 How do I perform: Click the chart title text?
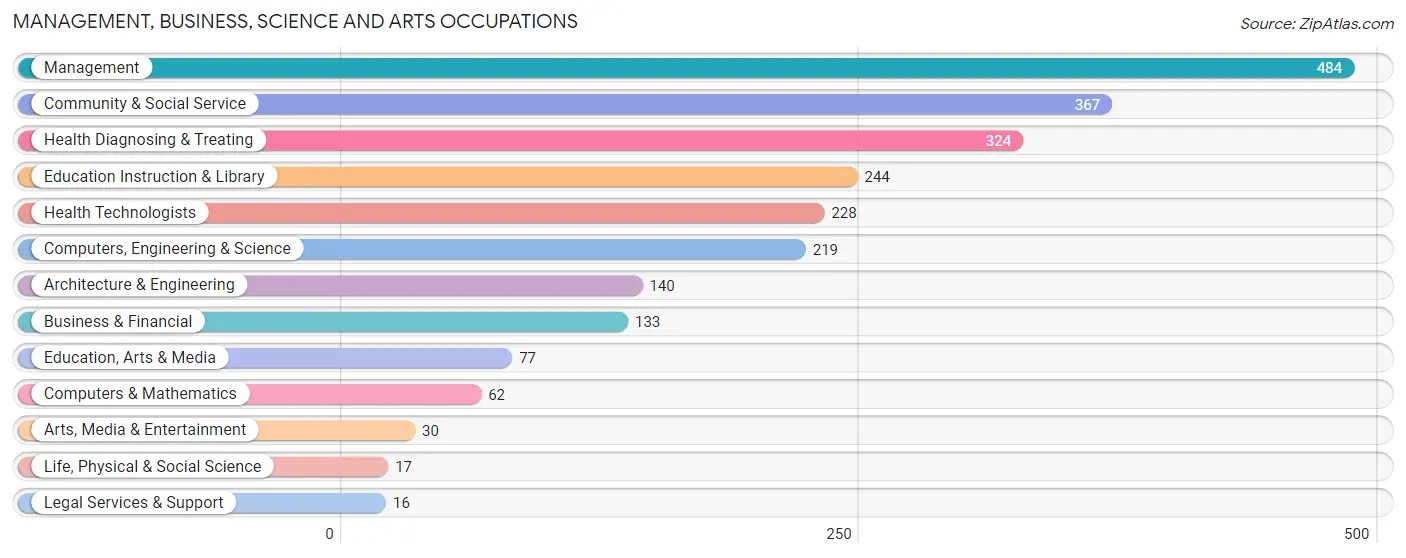295,21
